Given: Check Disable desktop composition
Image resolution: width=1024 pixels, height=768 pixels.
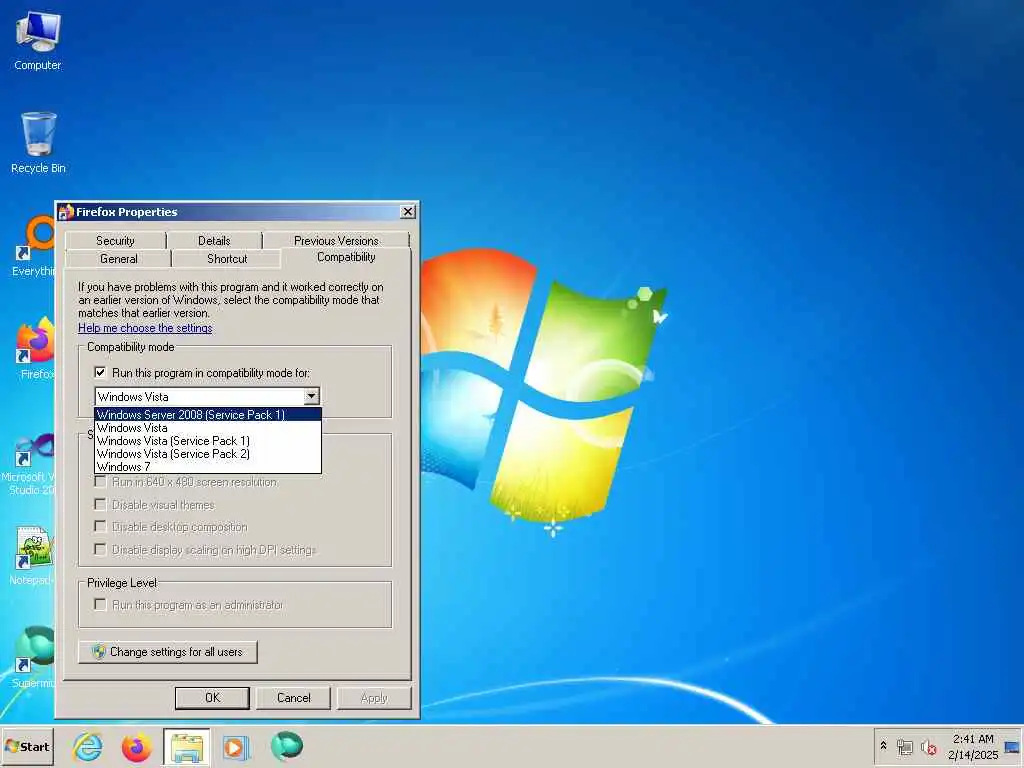Looking at the screenshot, I should point(100,526).
